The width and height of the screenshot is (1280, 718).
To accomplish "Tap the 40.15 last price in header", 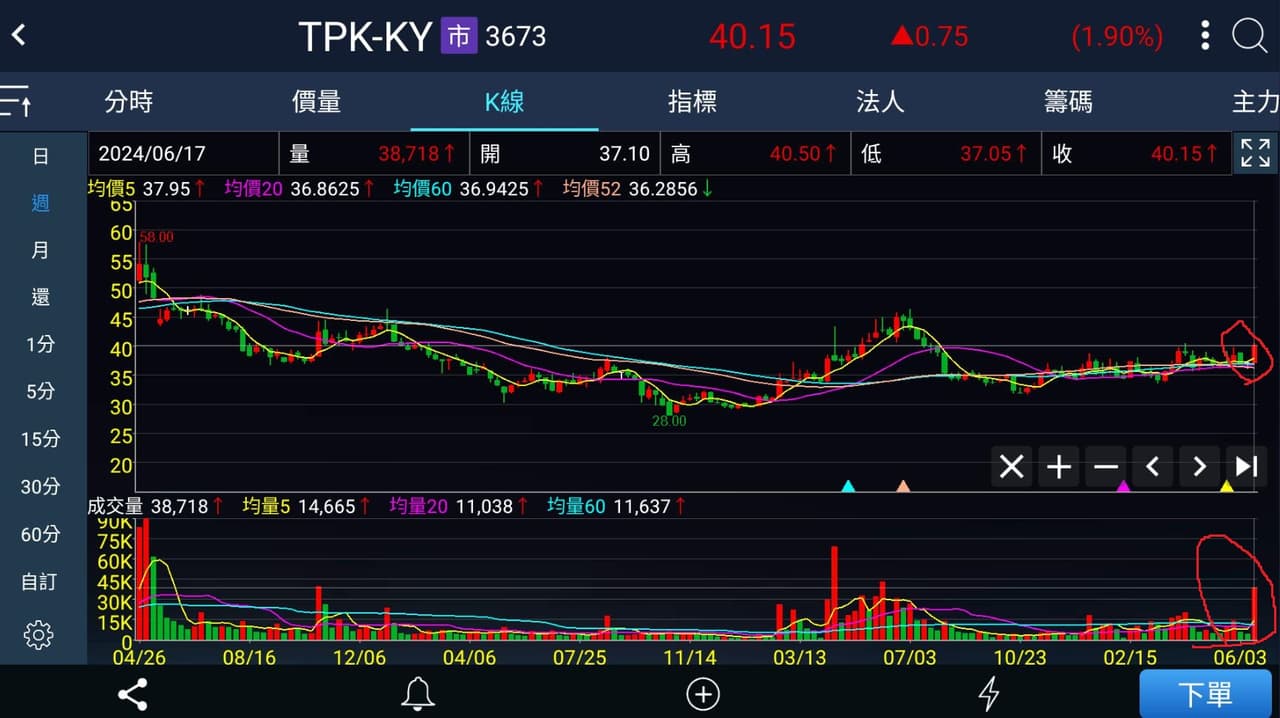I will [x=752, y=37].
